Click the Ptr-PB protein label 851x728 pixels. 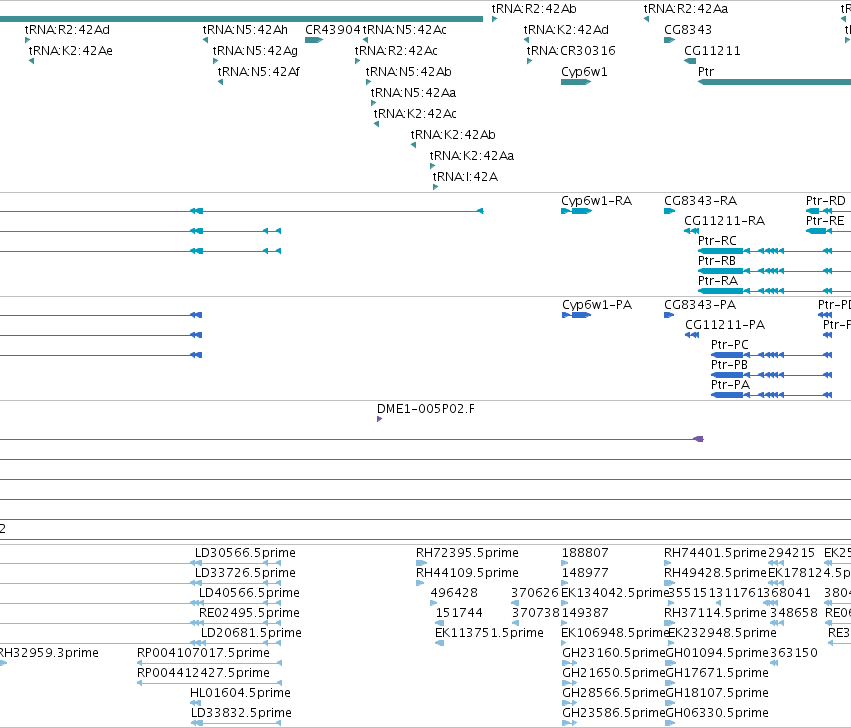(x=729, y=365)
